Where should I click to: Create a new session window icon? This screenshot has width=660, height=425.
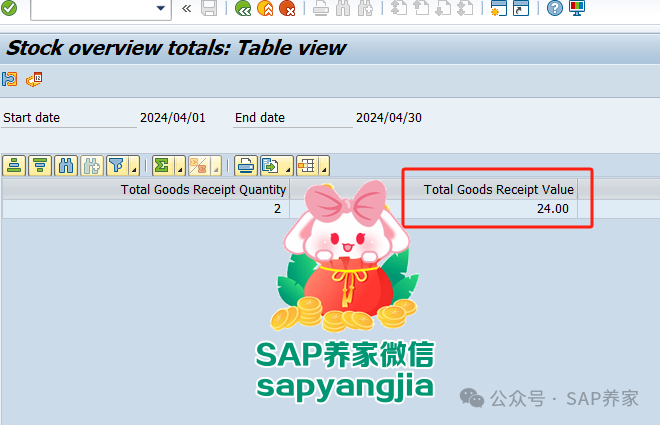tap(499, 8)
